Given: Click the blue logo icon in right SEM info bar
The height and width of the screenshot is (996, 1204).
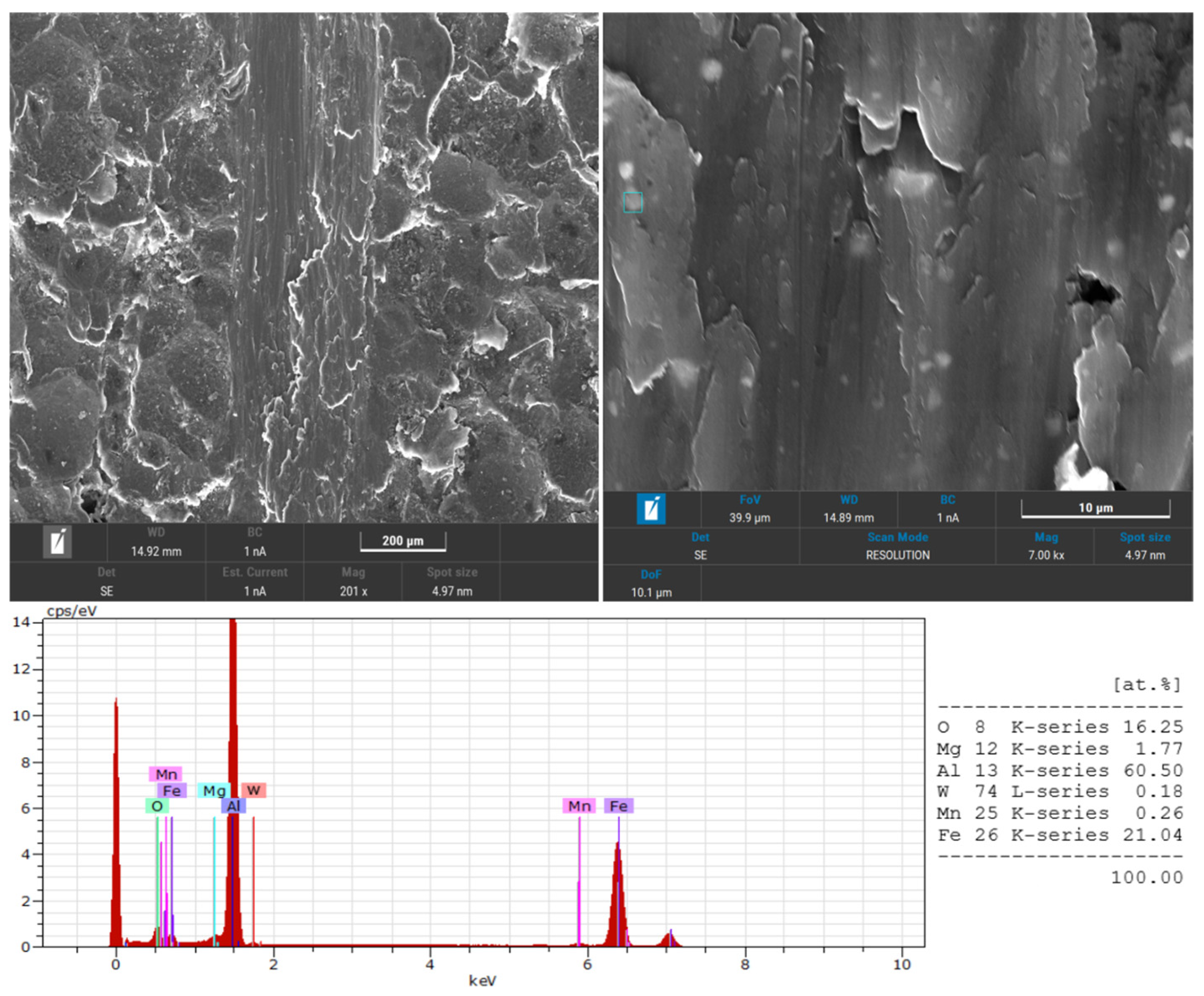Looking at the screenshot, I should pyautogui.click(x=651, y=508).
